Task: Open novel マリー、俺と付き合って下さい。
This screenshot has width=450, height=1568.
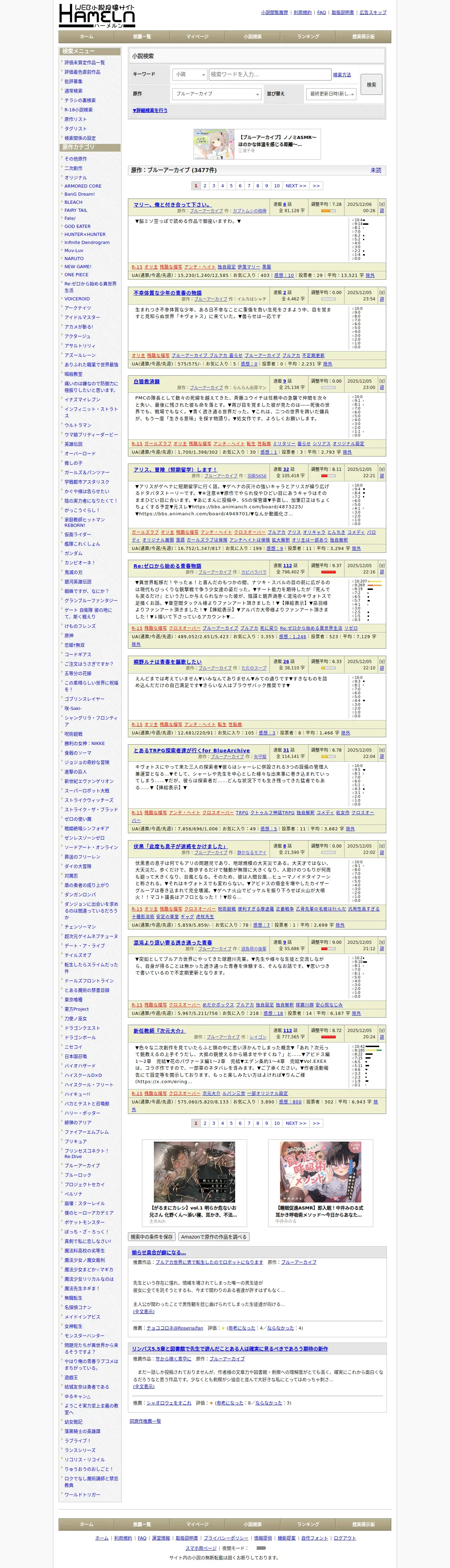Action: point(172,204)
